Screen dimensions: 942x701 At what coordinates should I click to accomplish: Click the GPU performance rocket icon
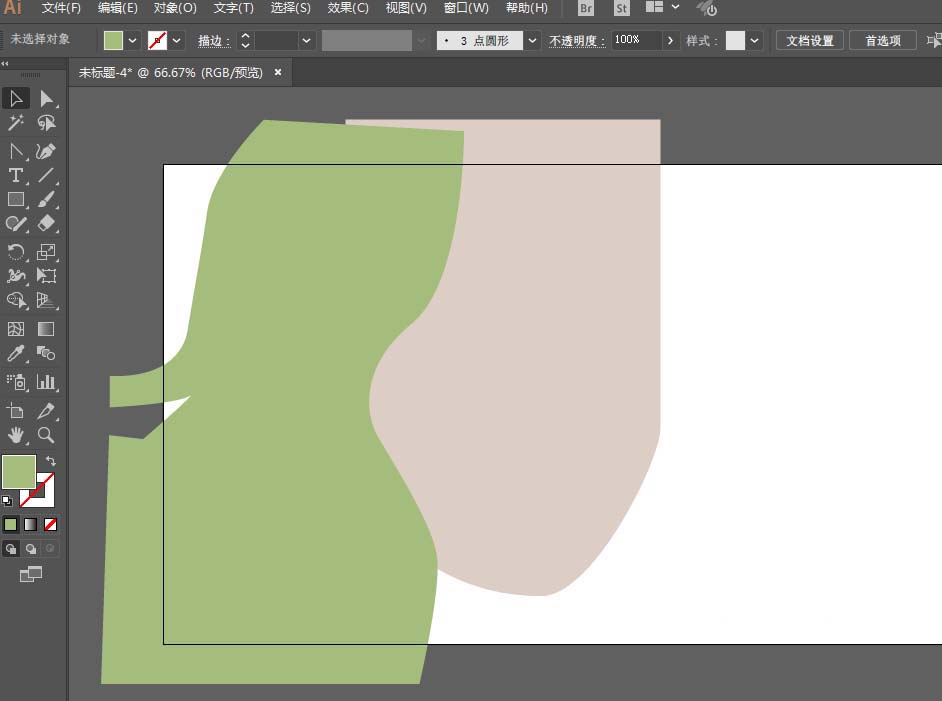coord(707,8)
